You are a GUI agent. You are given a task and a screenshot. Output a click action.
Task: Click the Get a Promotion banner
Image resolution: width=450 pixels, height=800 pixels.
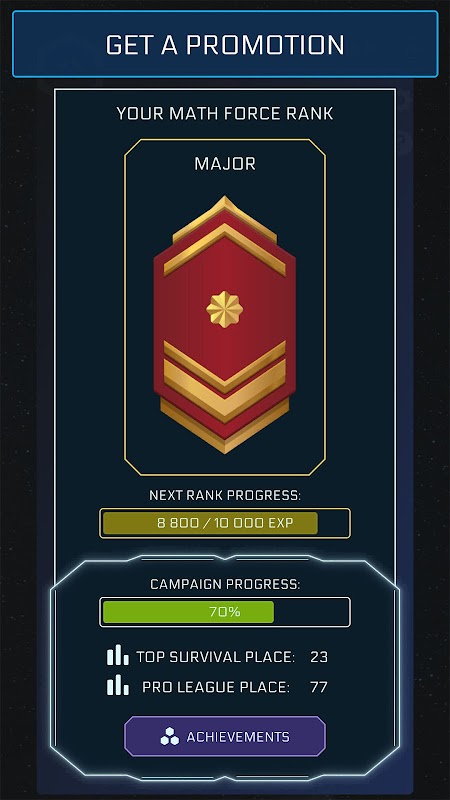225,44
